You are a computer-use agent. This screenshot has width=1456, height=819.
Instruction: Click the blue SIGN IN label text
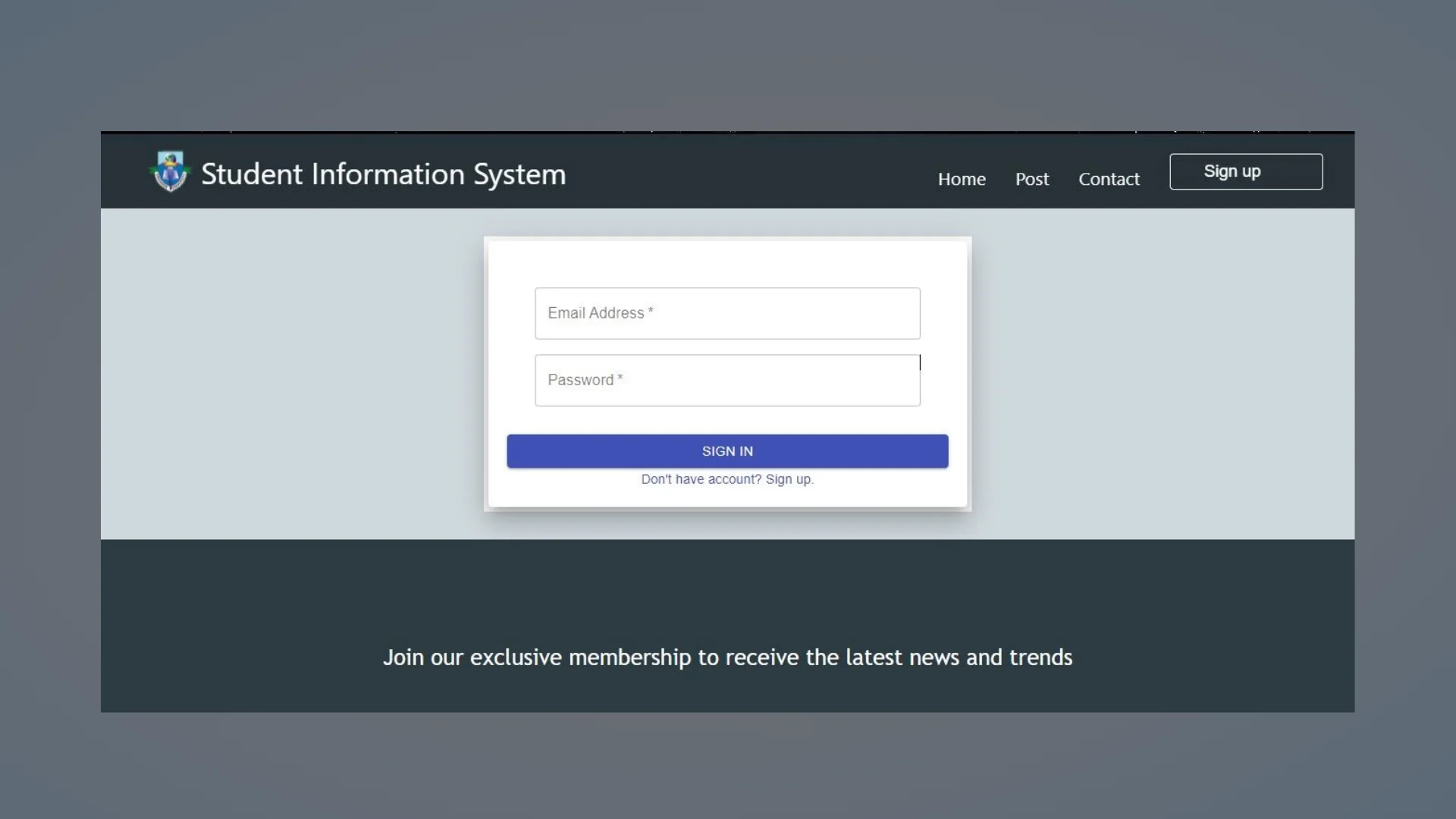click(726, 450)
